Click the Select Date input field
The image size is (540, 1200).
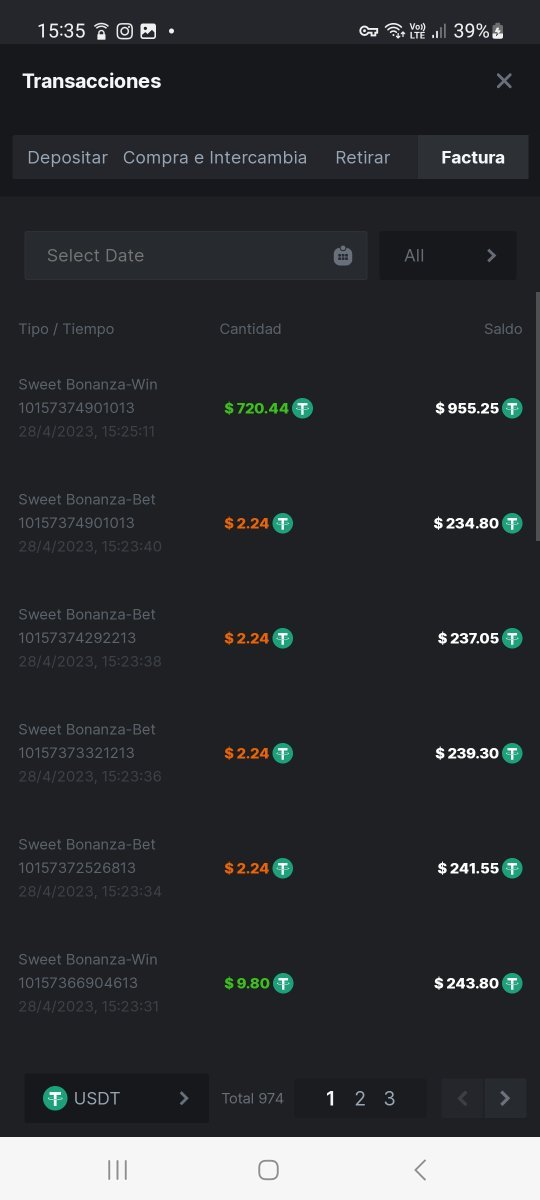(x=196, y=255)
